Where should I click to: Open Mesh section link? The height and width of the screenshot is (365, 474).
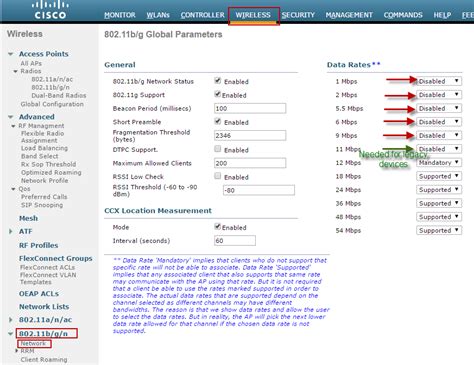(28, 218)
